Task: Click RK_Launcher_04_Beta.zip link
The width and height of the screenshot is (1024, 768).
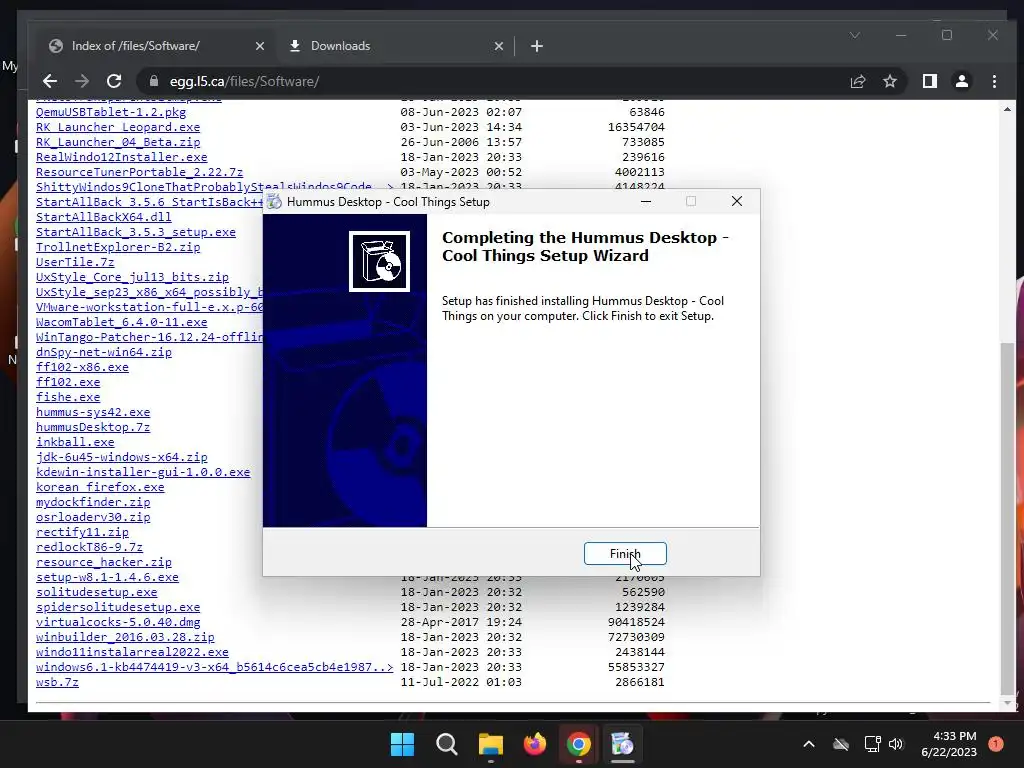Action: (118, 142)
